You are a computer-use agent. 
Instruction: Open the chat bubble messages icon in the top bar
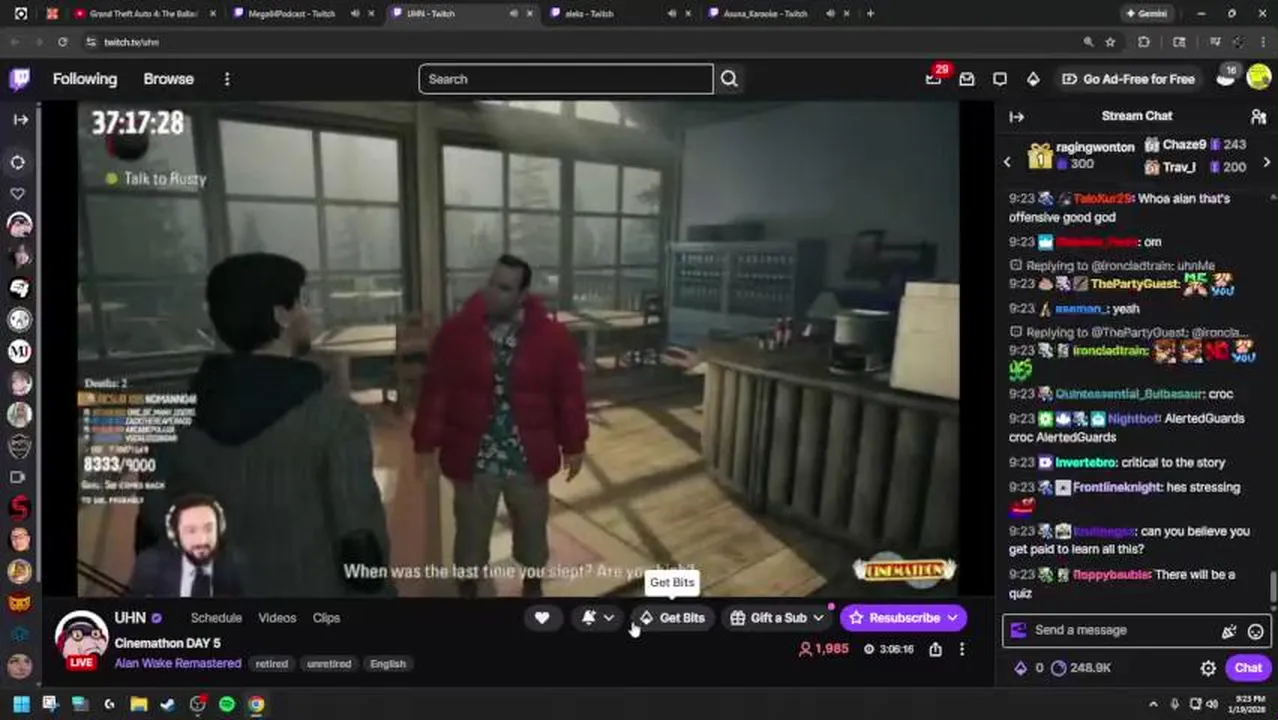(1000, 79)
